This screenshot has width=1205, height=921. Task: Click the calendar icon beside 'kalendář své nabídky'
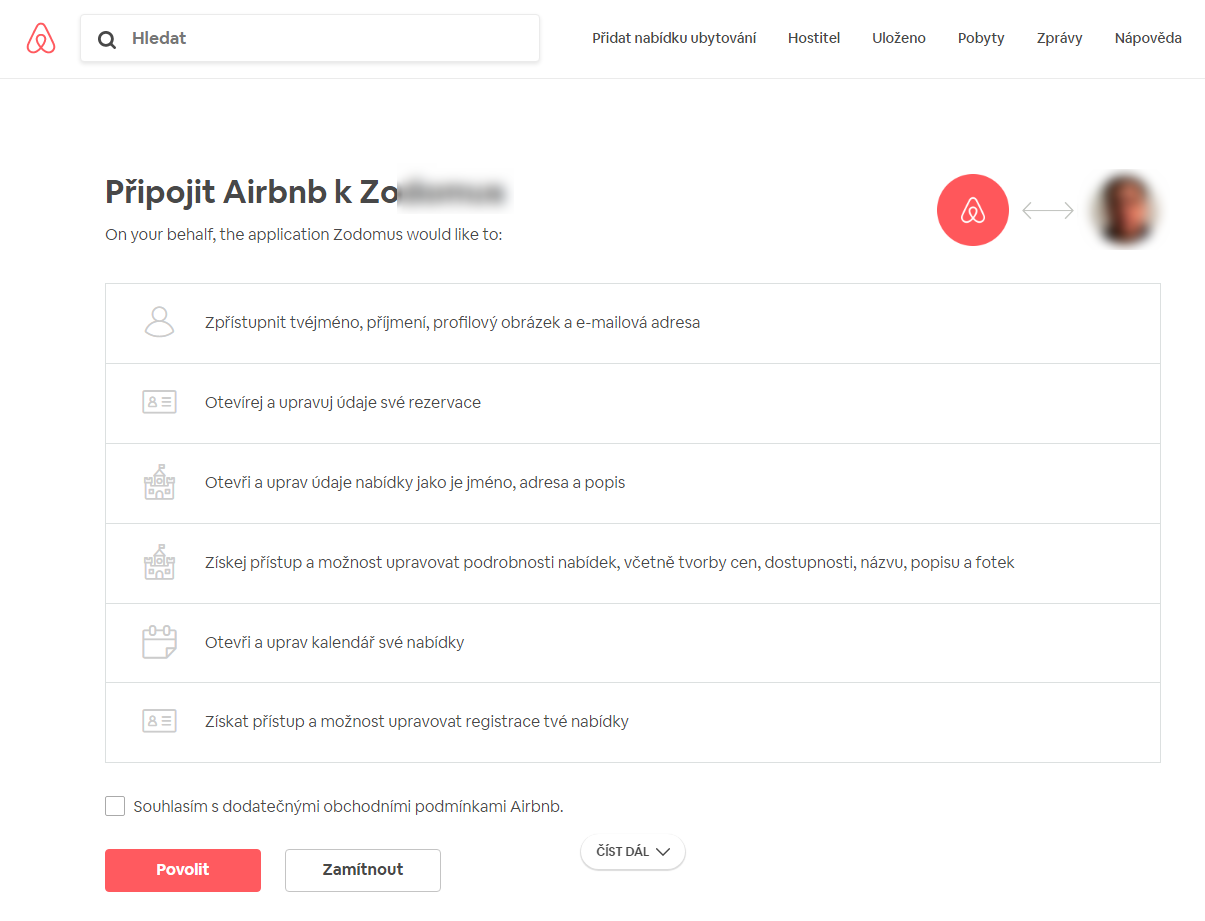[159, 642]
